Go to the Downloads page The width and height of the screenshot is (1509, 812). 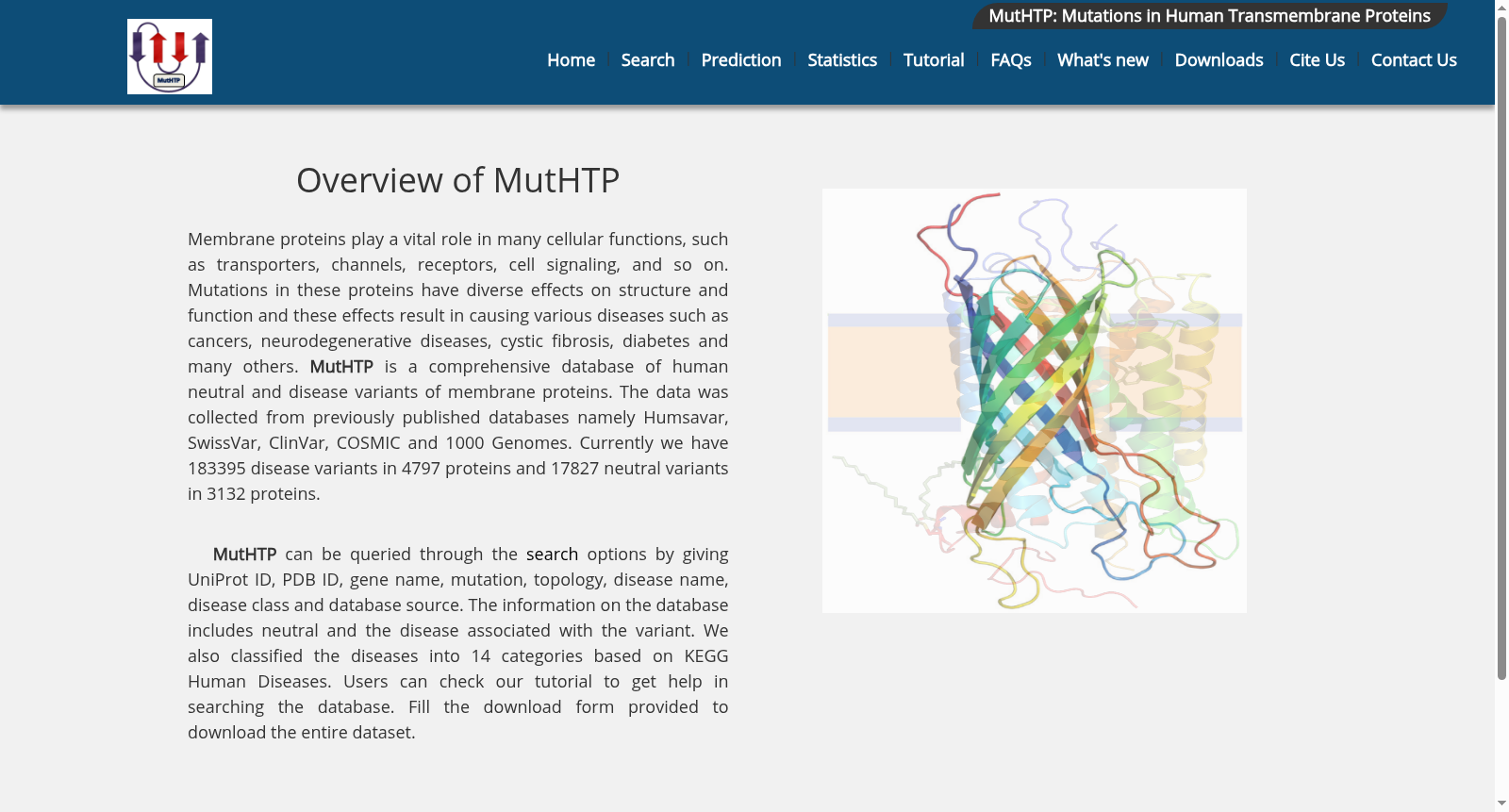(1219, 60)
